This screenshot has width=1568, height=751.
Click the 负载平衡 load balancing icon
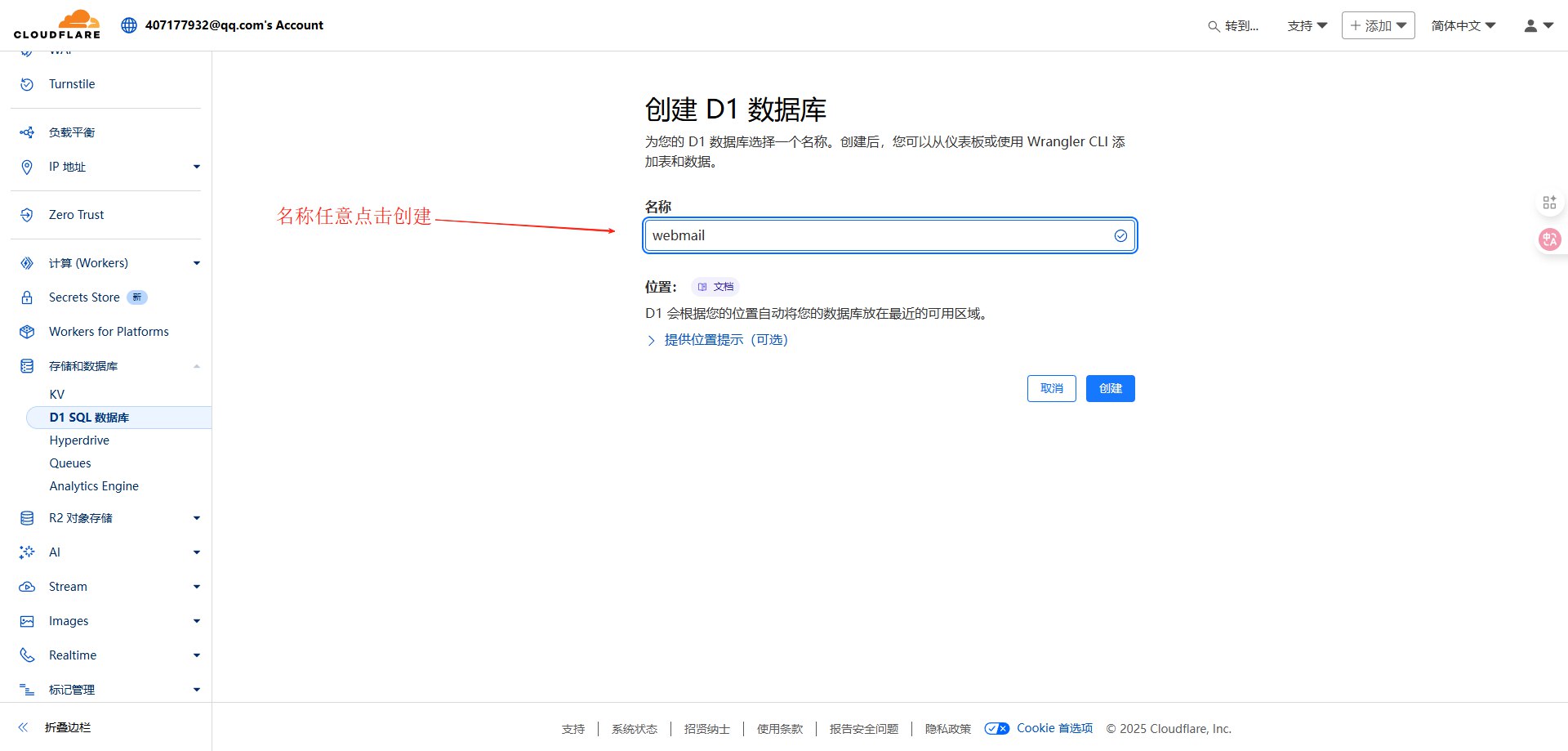[26, 132]
